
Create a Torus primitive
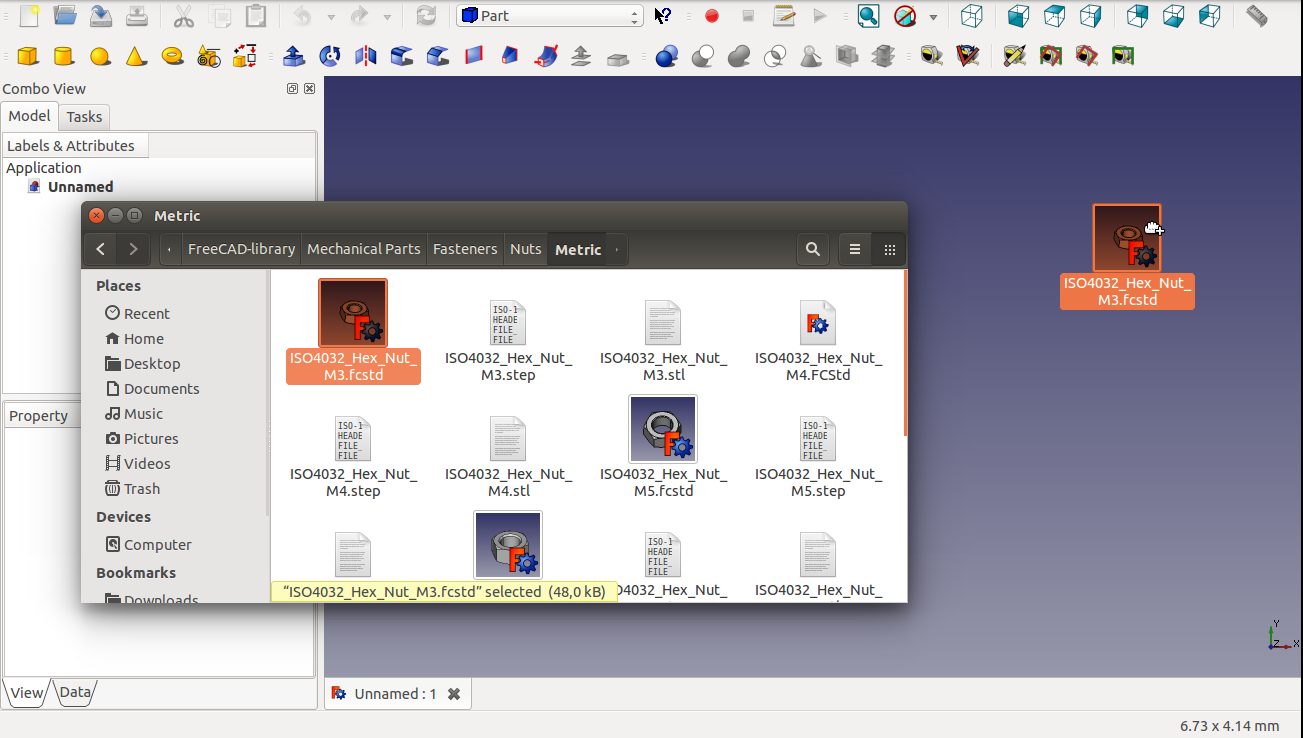tap(172, 56)
